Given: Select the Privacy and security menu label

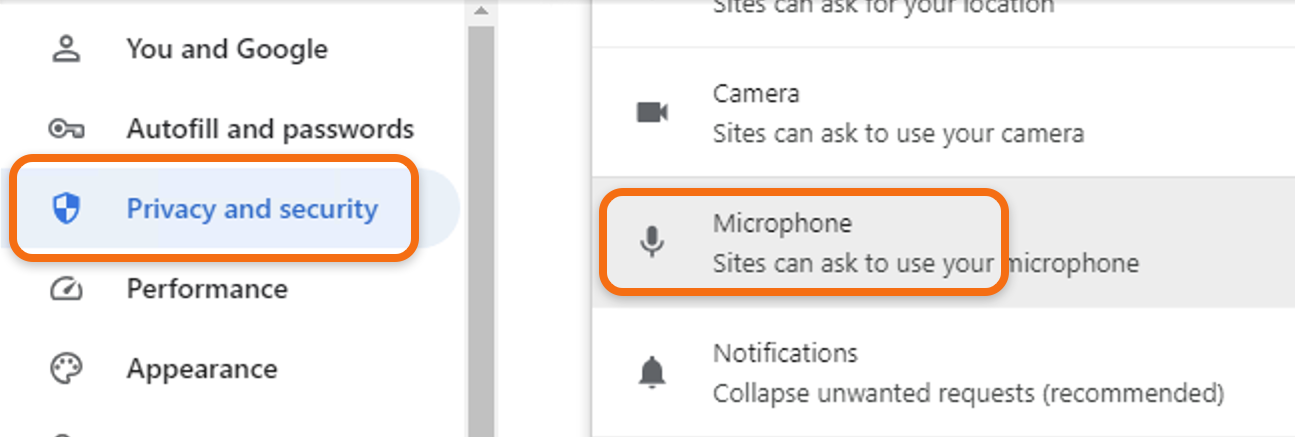Looking at the screenshot, I should pyautogui.click(x=252, y=209).
